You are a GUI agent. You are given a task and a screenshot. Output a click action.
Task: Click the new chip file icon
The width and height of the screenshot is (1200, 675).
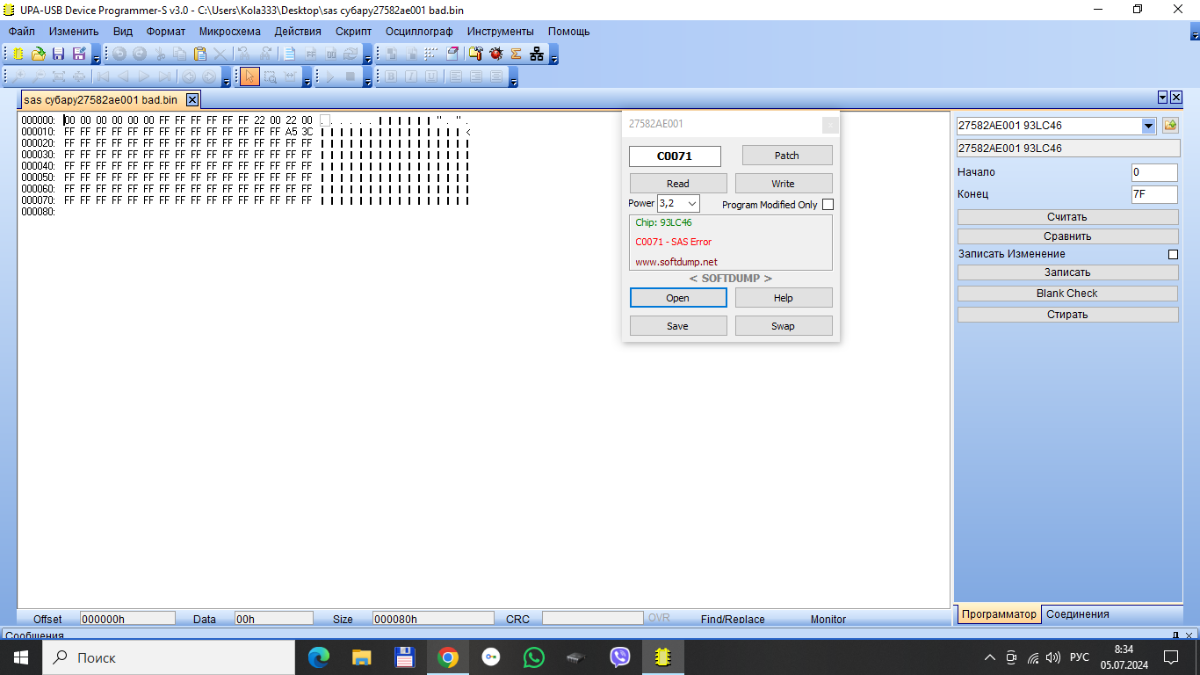point(18,53)
